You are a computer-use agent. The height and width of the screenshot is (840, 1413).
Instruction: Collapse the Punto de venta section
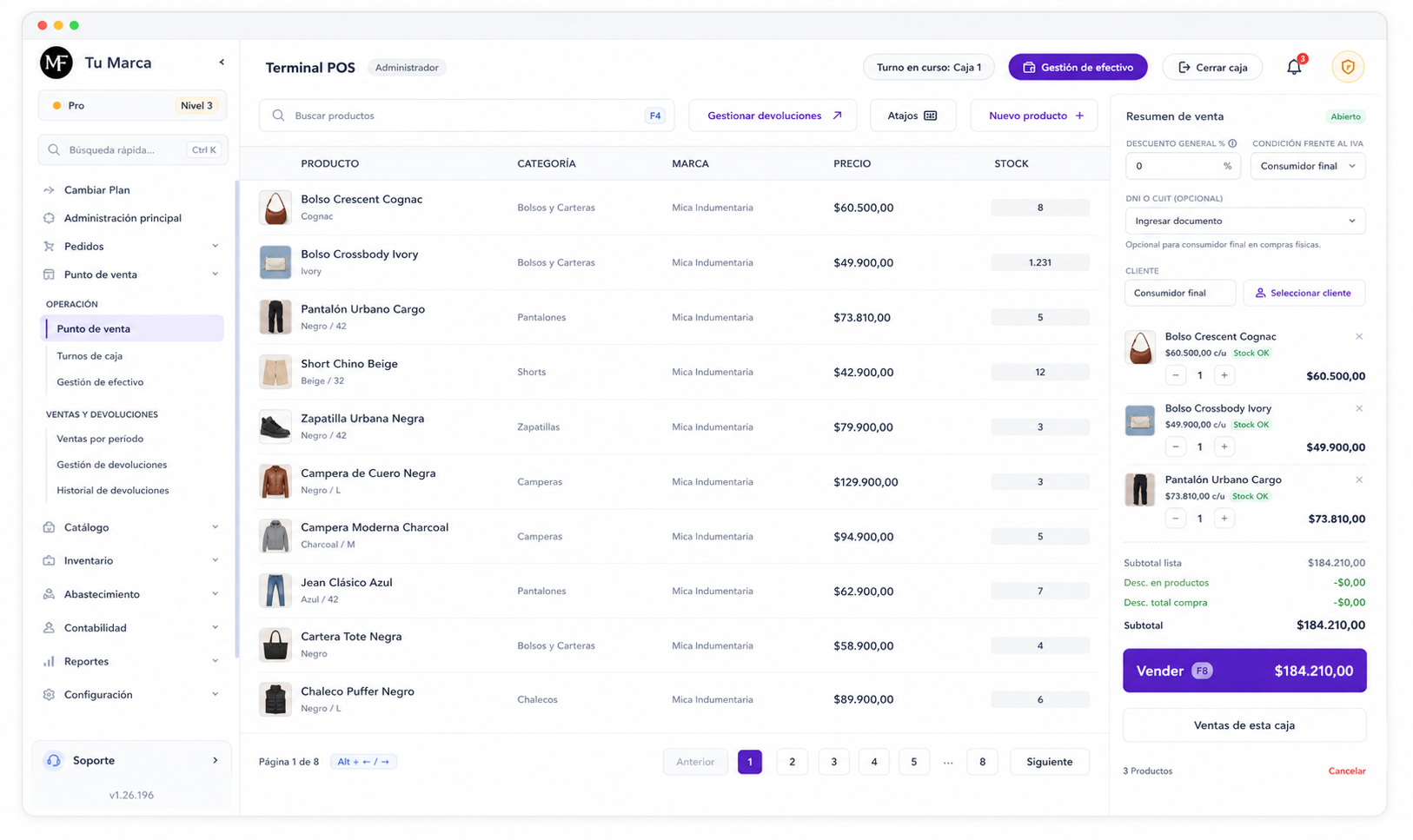click(x=216, y=274)
